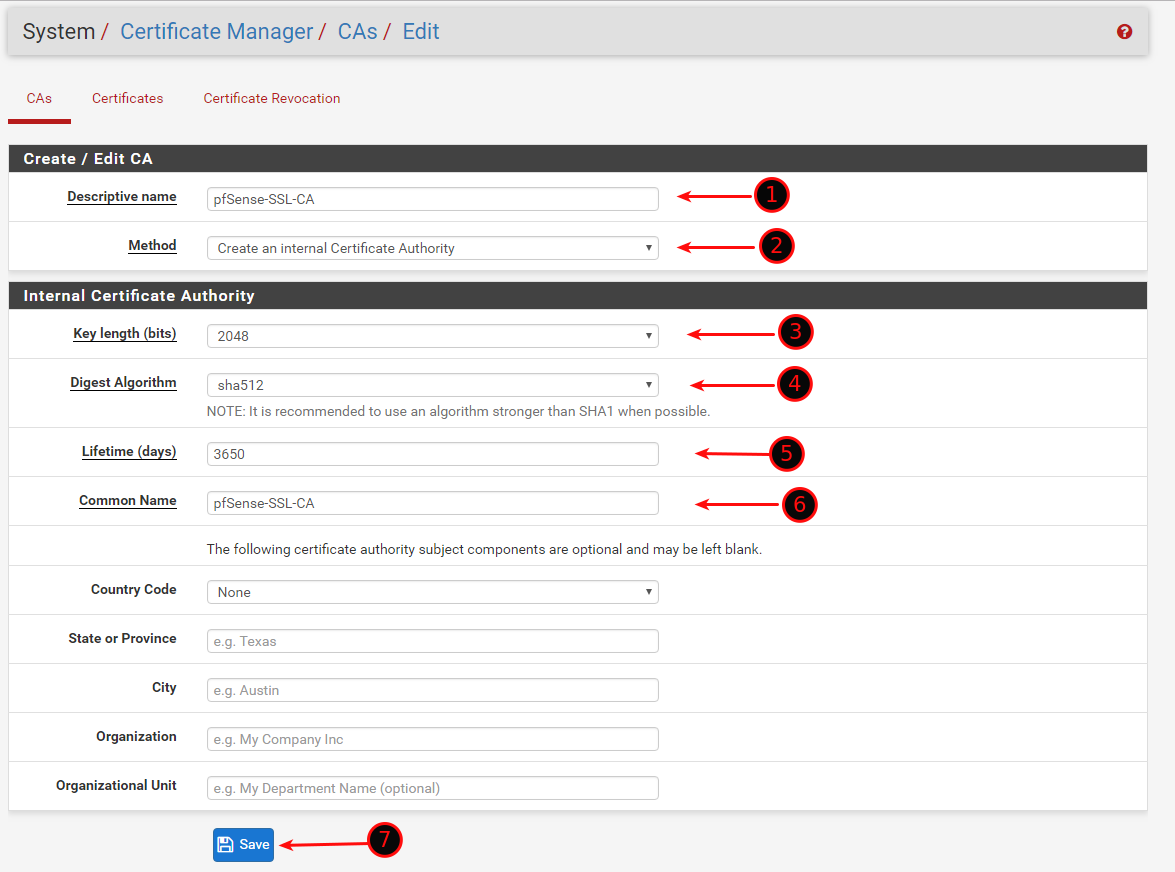This screenshot has height=872, width=1175.
Task: Focus the Descriptive name input field
Action: click(432, 199)
